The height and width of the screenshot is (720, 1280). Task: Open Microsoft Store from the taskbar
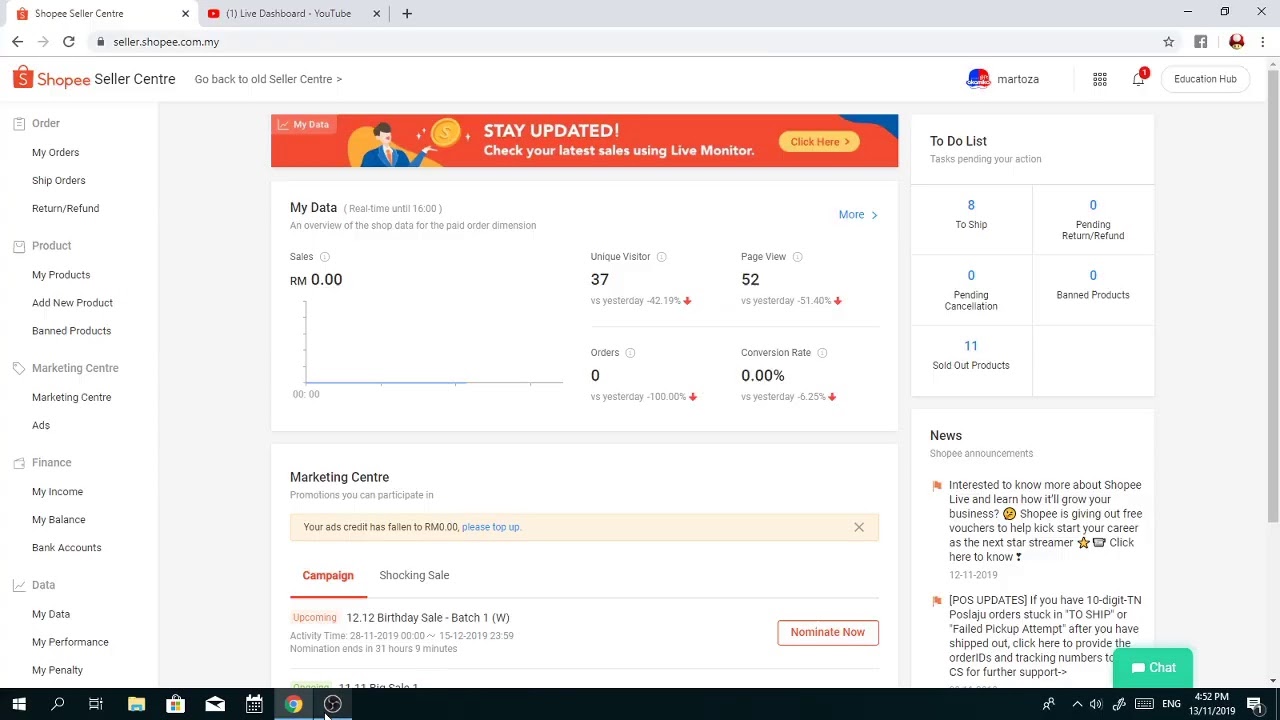click(175, 704)
